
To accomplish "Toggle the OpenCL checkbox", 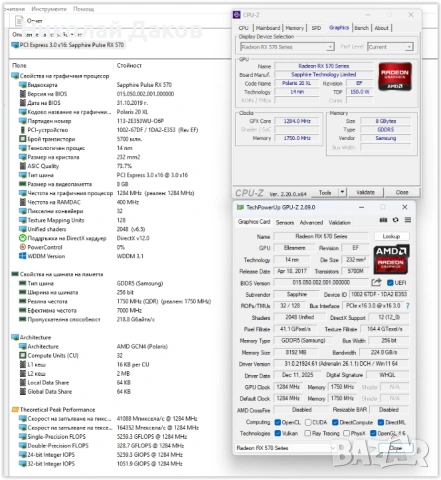I will pyautogui.click(x=277, y=422).
